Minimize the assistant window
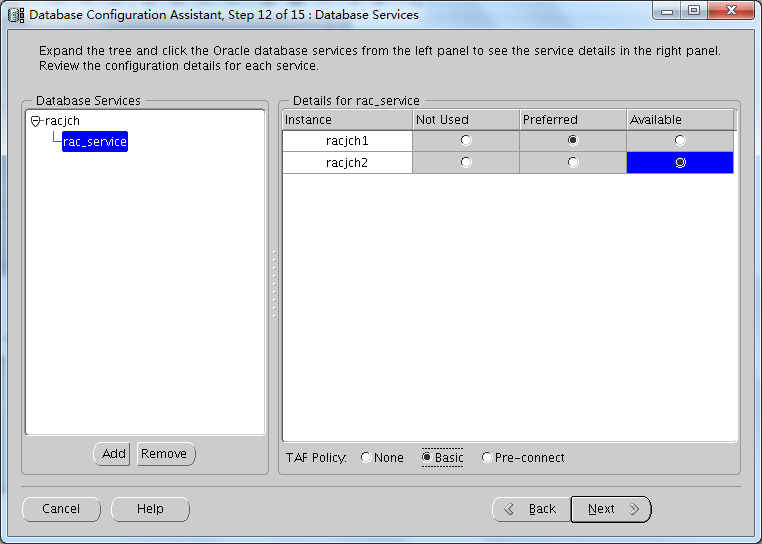 click(x=667, y=10)
